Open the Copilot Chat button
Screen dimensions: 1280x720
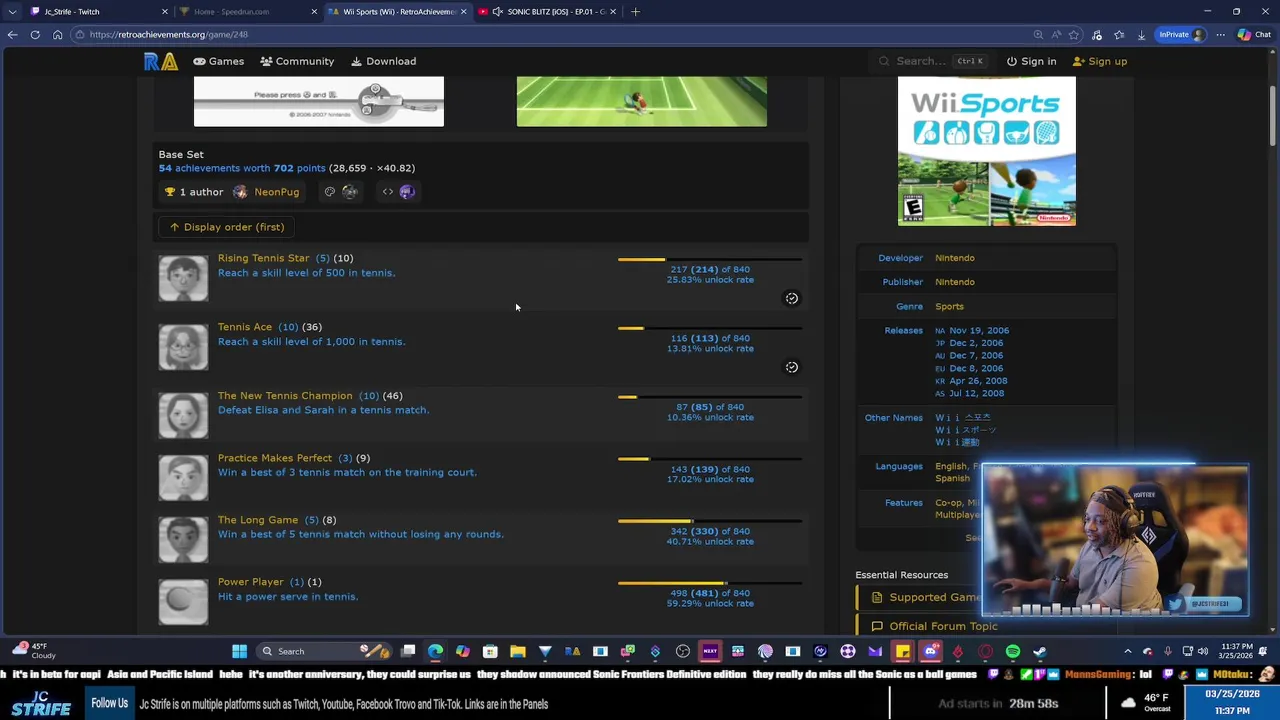pyautogui.click(x=1254, y=34)
